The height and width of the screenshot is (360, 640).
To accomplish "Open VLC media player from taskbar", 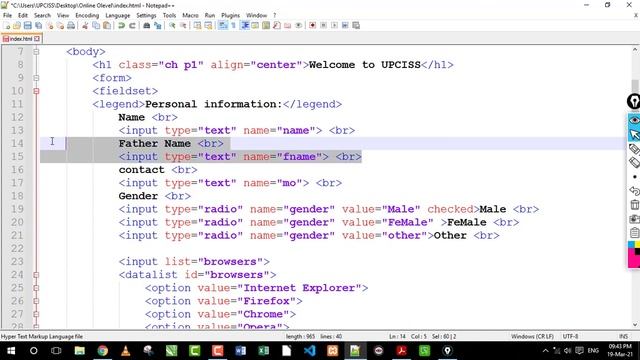I will pyautogui.click(x=126, y=351).
